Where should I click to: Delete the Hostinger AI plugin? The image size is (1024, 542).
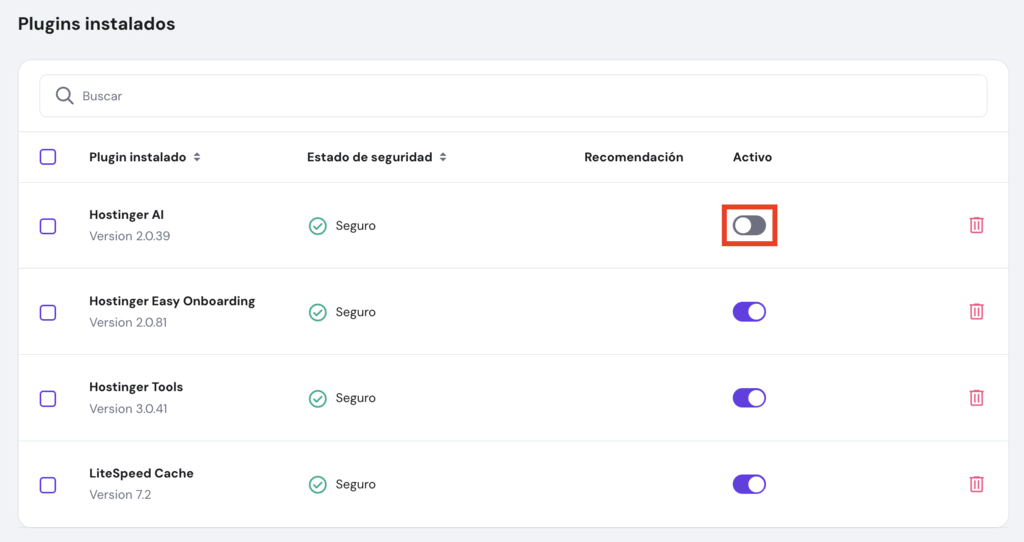(x=977, y=225)
